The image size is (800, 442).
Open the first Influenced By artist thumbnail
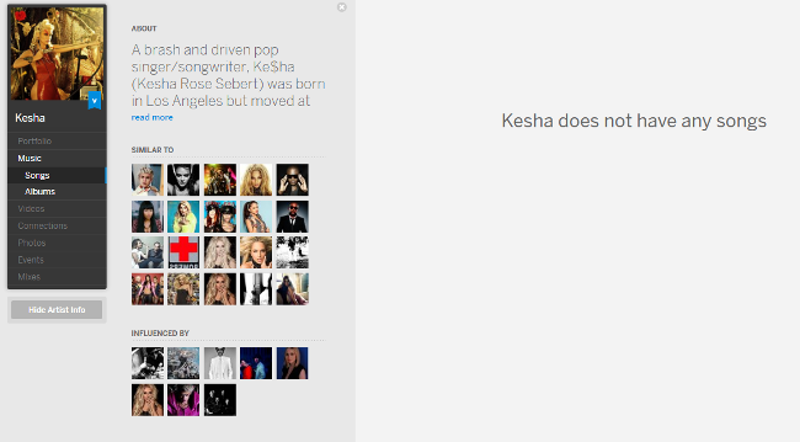coord(147,363)
